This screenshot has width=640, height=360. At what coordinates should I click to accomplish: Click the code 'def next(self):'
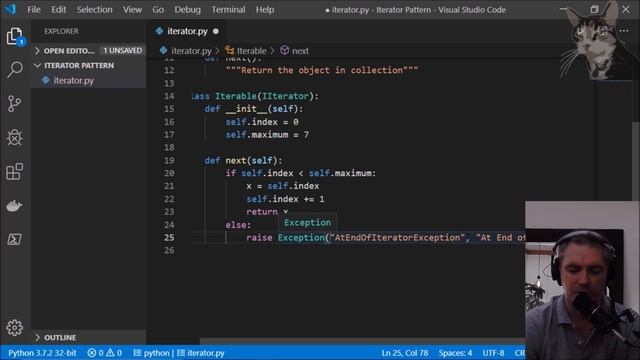[x=243, y=160]
